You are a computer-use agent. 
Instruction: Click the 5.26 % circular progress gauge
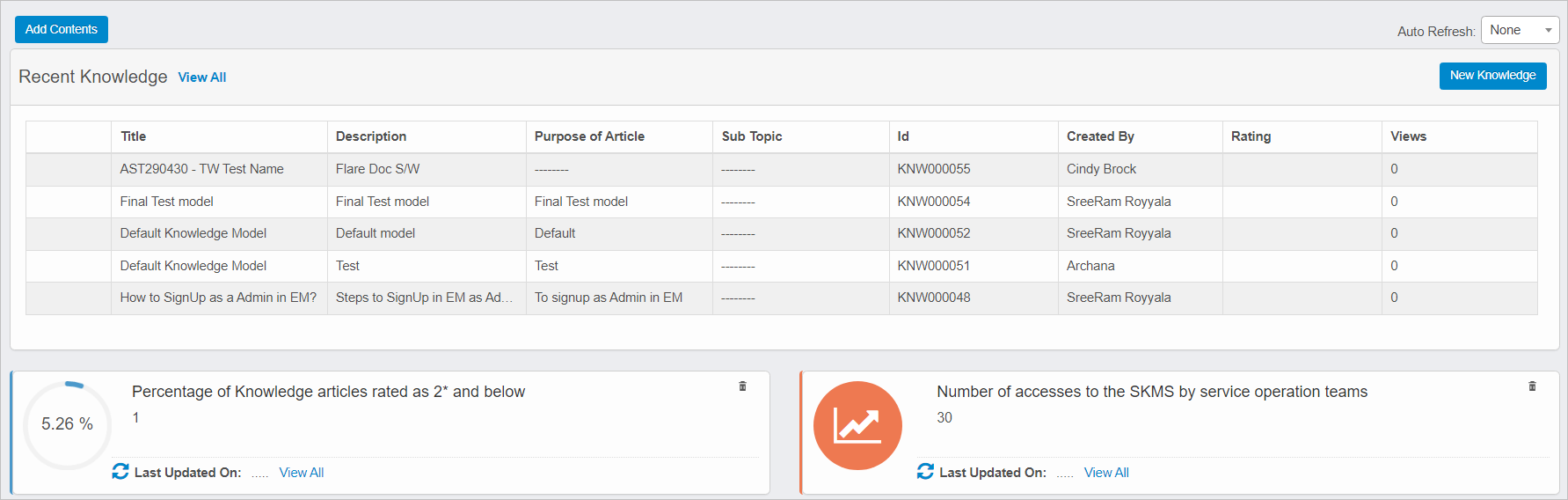68,424
